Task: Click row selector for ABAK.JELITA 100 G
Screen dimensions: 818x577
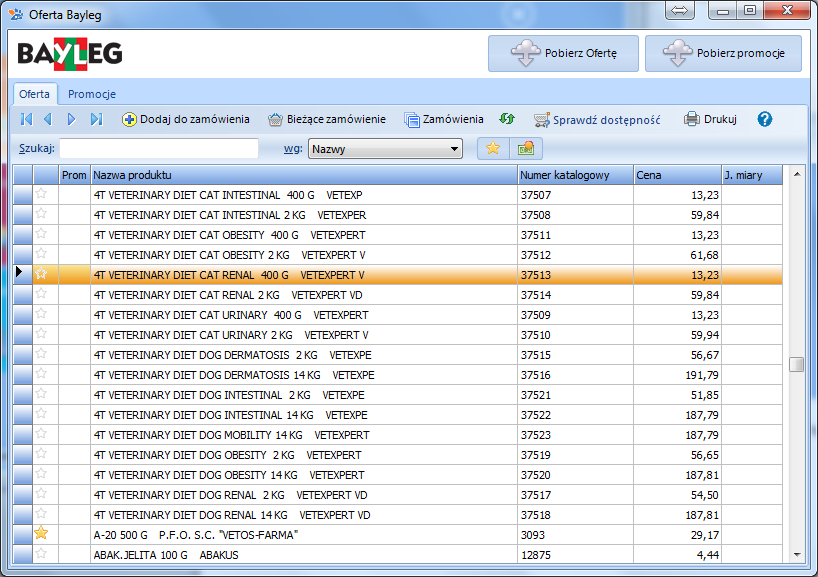Action: point(23,555)
